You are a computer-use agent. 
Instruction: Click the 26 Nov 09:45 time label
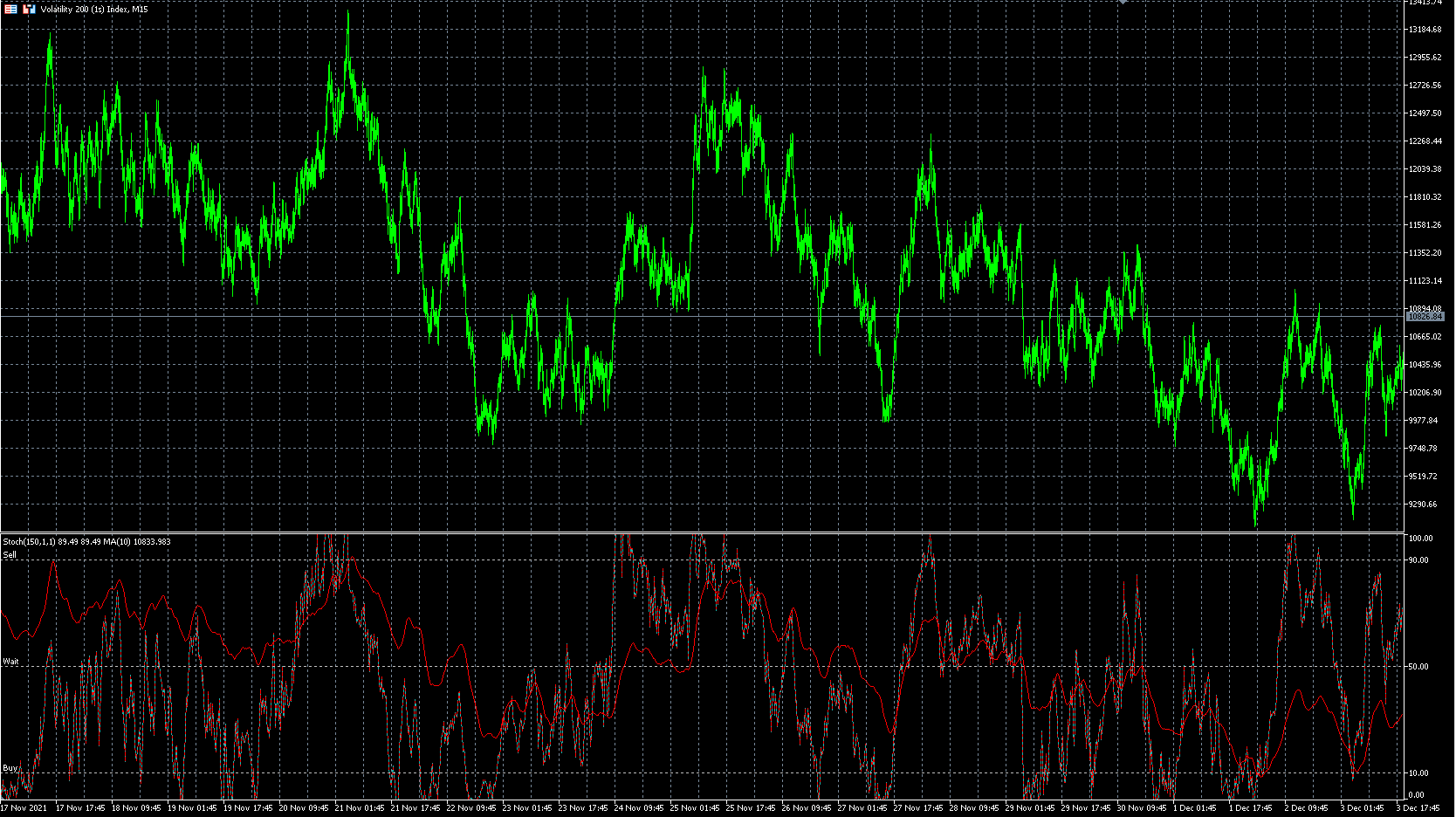(807, 808)
